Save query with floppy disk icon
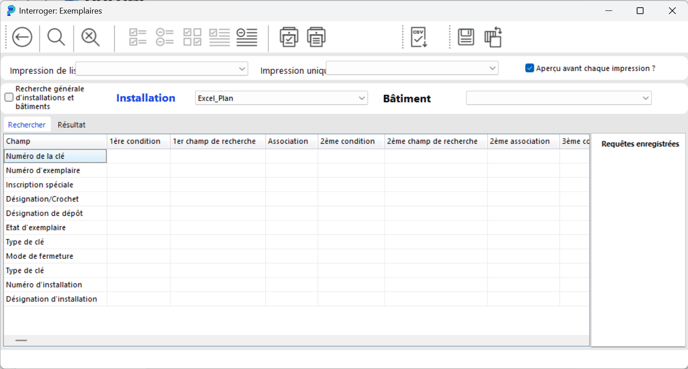This screenshot has height=369, width=688. (x=466, y=37)
